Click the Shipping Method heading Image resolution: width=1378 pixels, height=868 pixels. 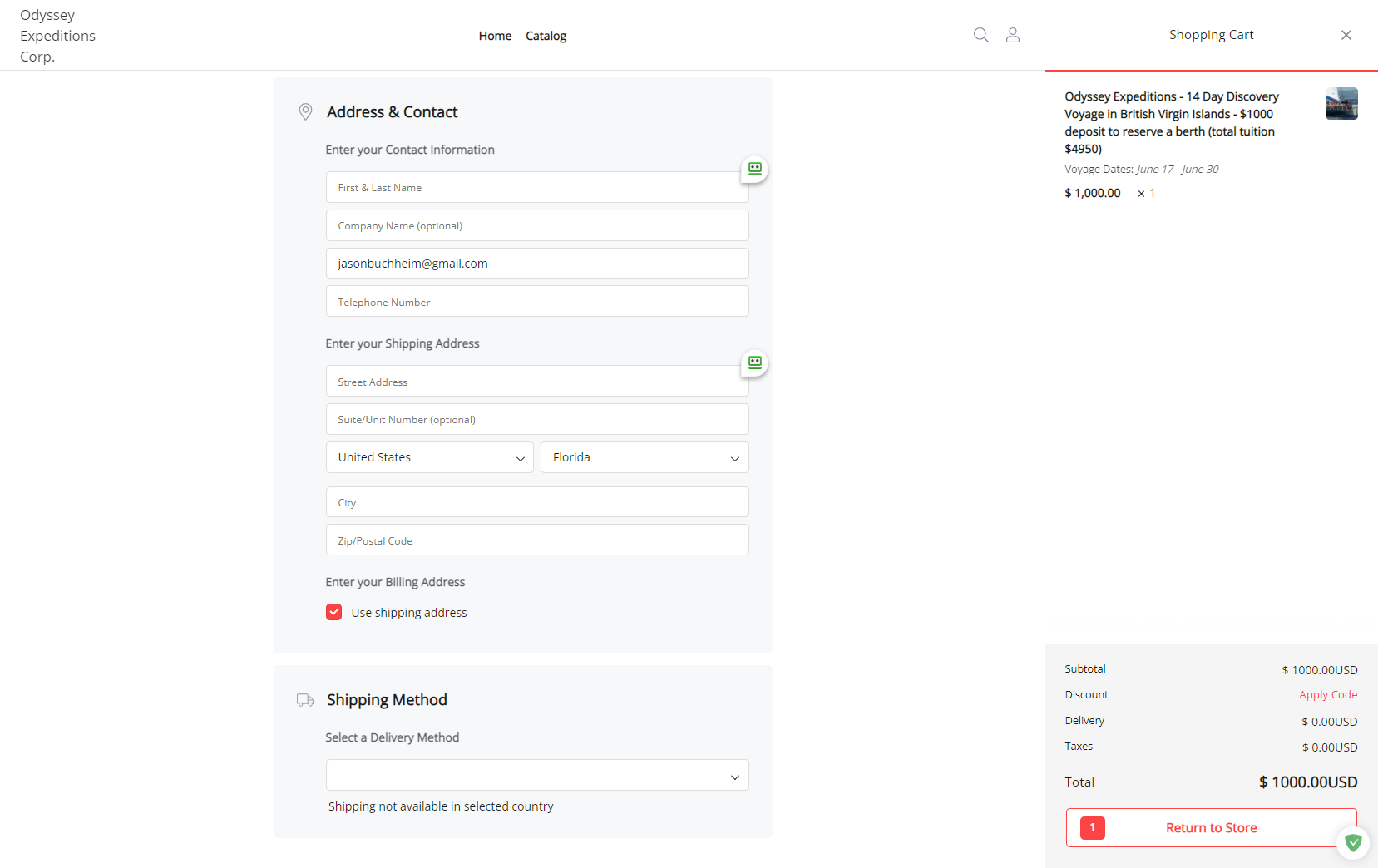pos(387,700)
